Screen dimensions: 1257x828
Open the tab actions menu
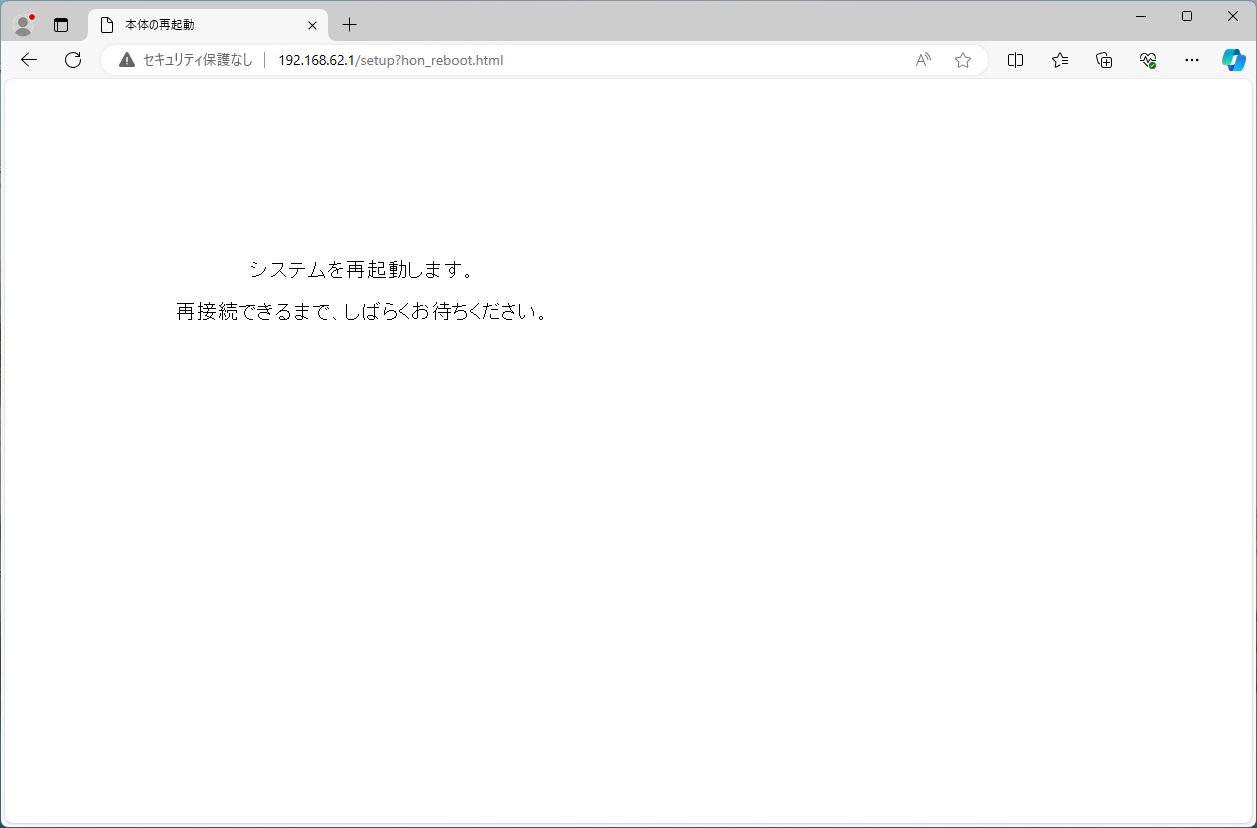click(x=61, y=25)
